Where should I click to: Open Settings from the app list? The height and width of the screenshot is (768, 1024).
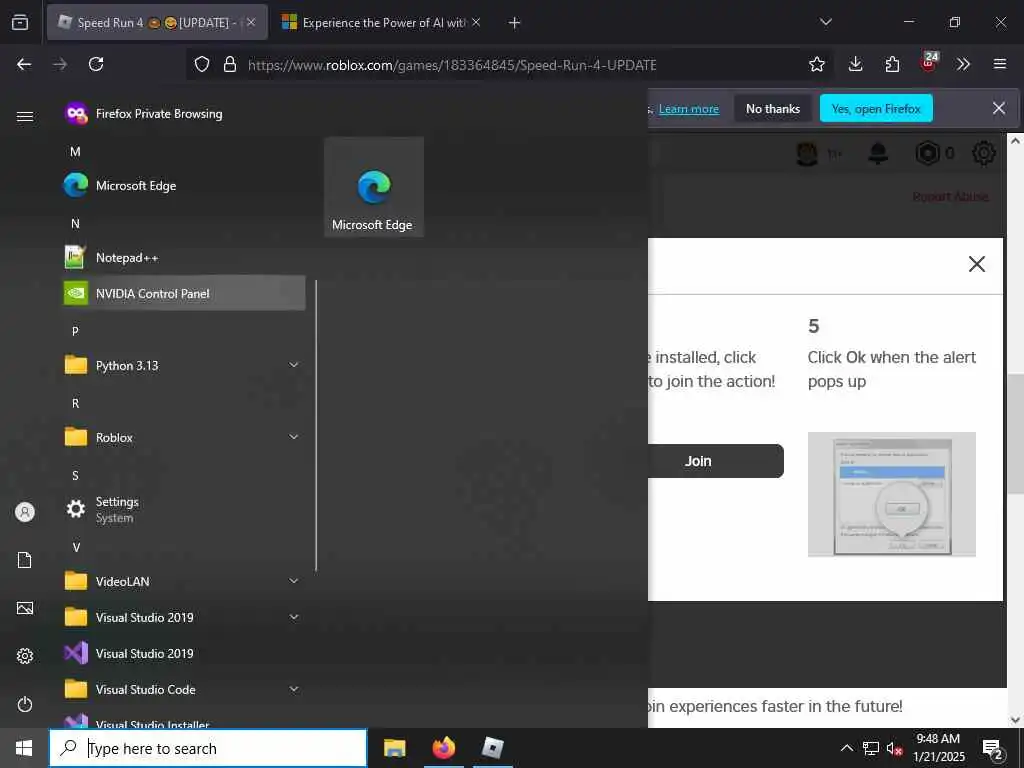click(x=183, y=509)
